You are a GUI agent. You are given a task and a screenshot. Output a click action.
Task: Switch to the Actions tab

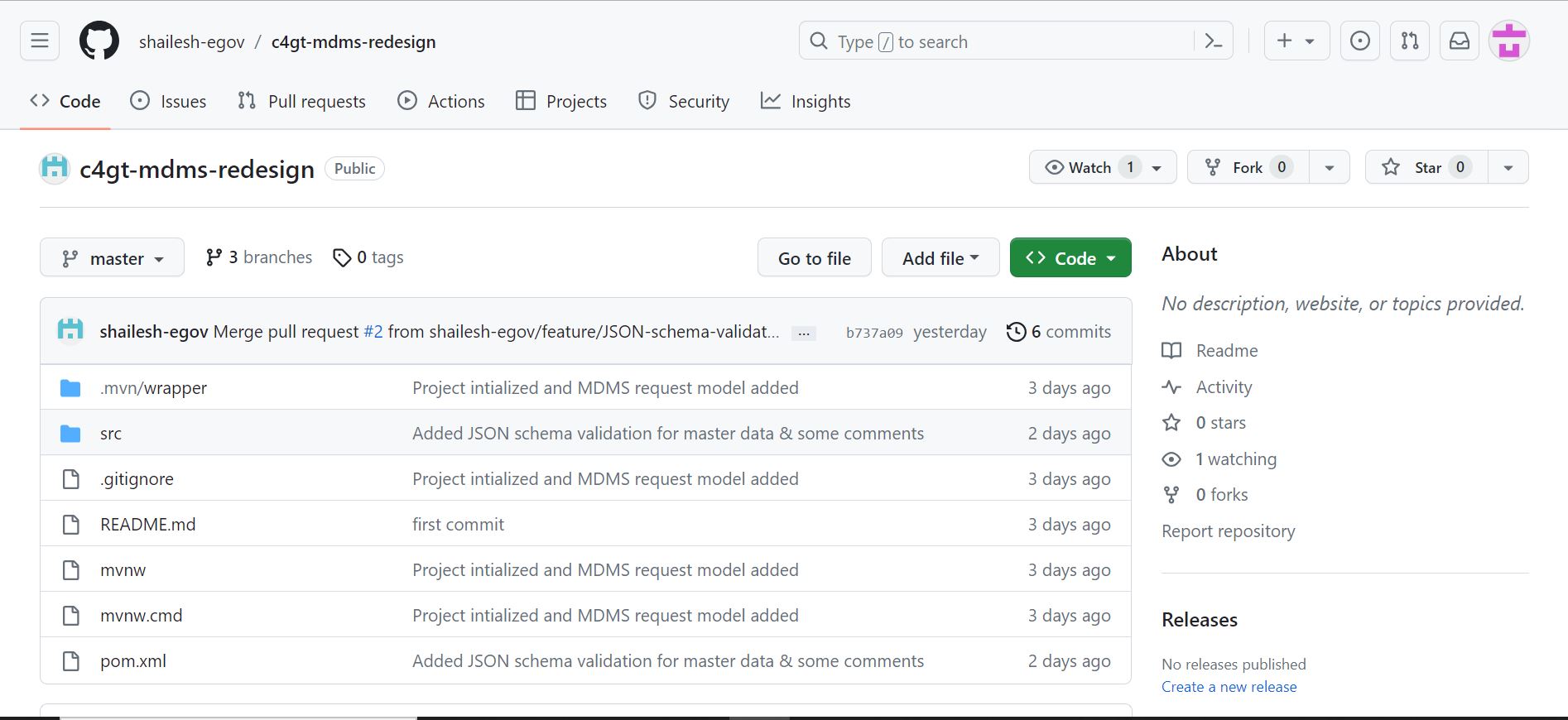tap(441, 101)
